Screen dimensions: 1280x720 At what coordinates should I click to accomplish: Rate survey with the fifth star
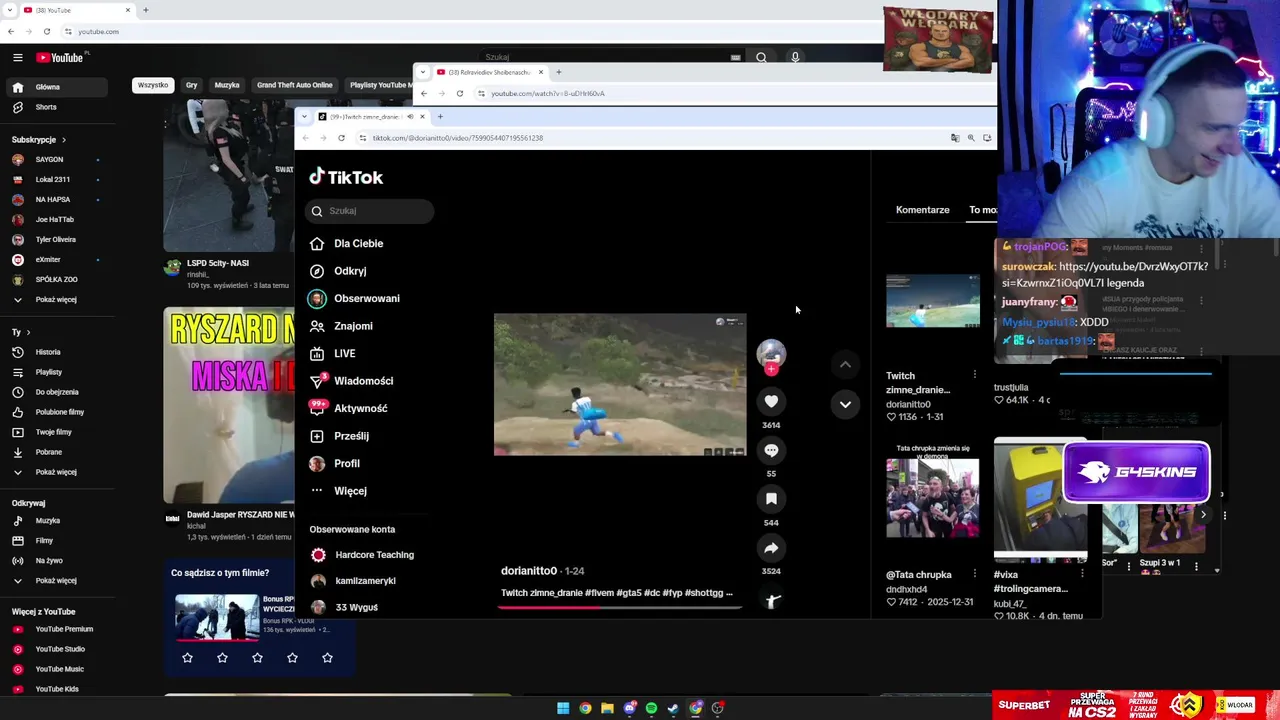click(x=327, y=658)
